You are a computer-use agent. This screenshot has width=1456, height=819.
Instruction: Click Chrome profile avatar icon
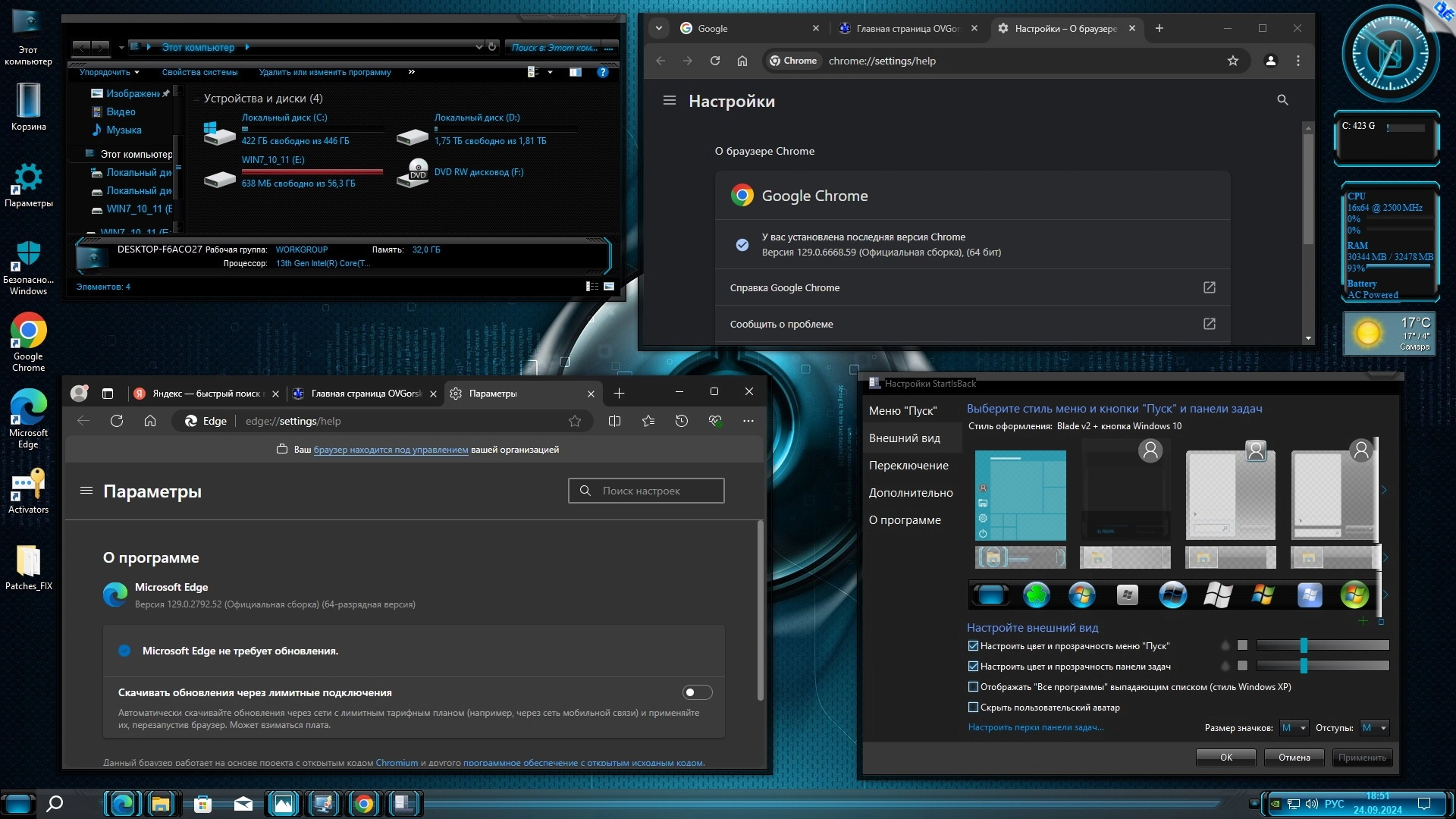point(1270,61)
